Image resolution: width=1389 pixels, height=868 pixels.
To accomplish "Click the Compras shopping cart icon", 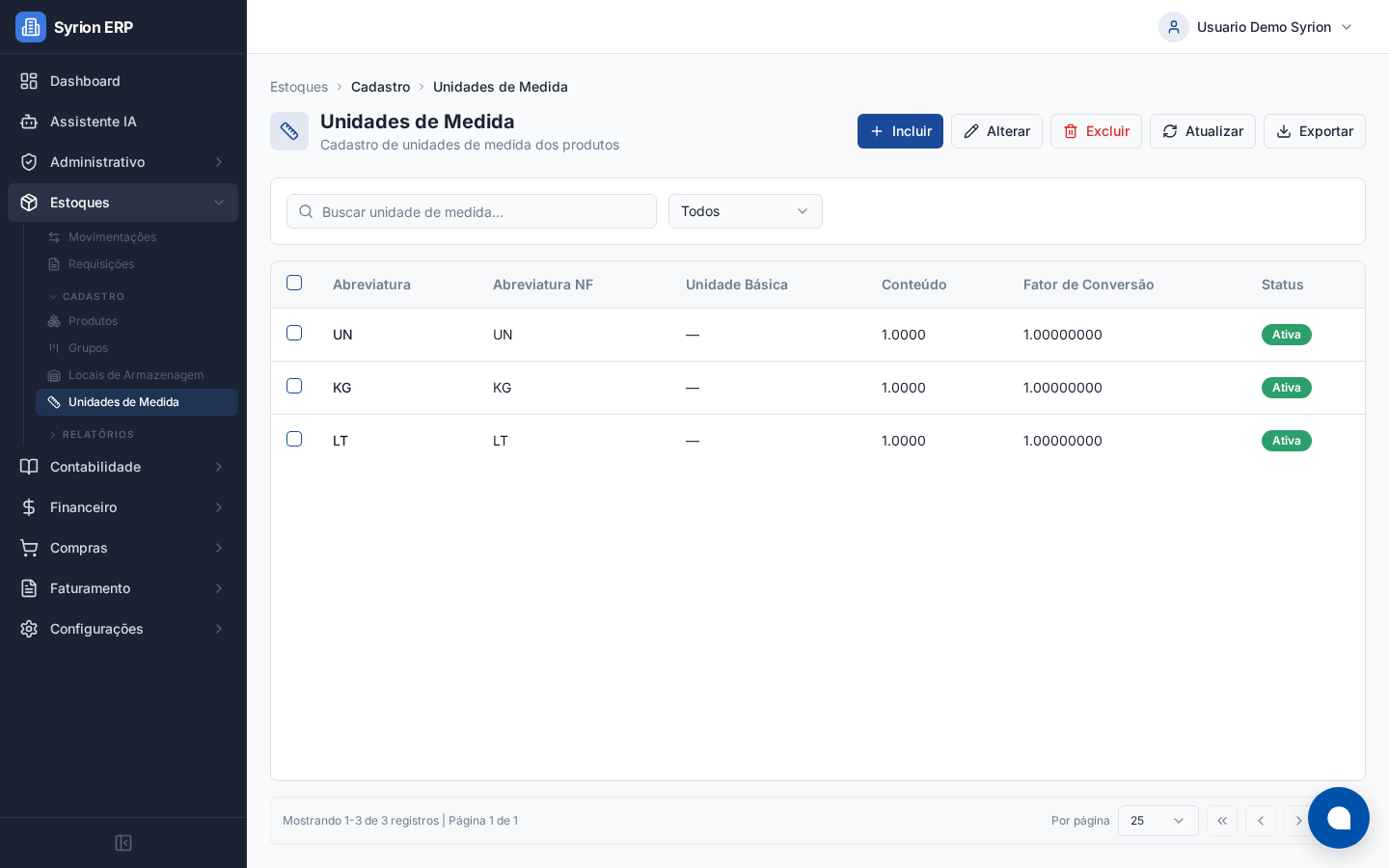I will point(29,548).
